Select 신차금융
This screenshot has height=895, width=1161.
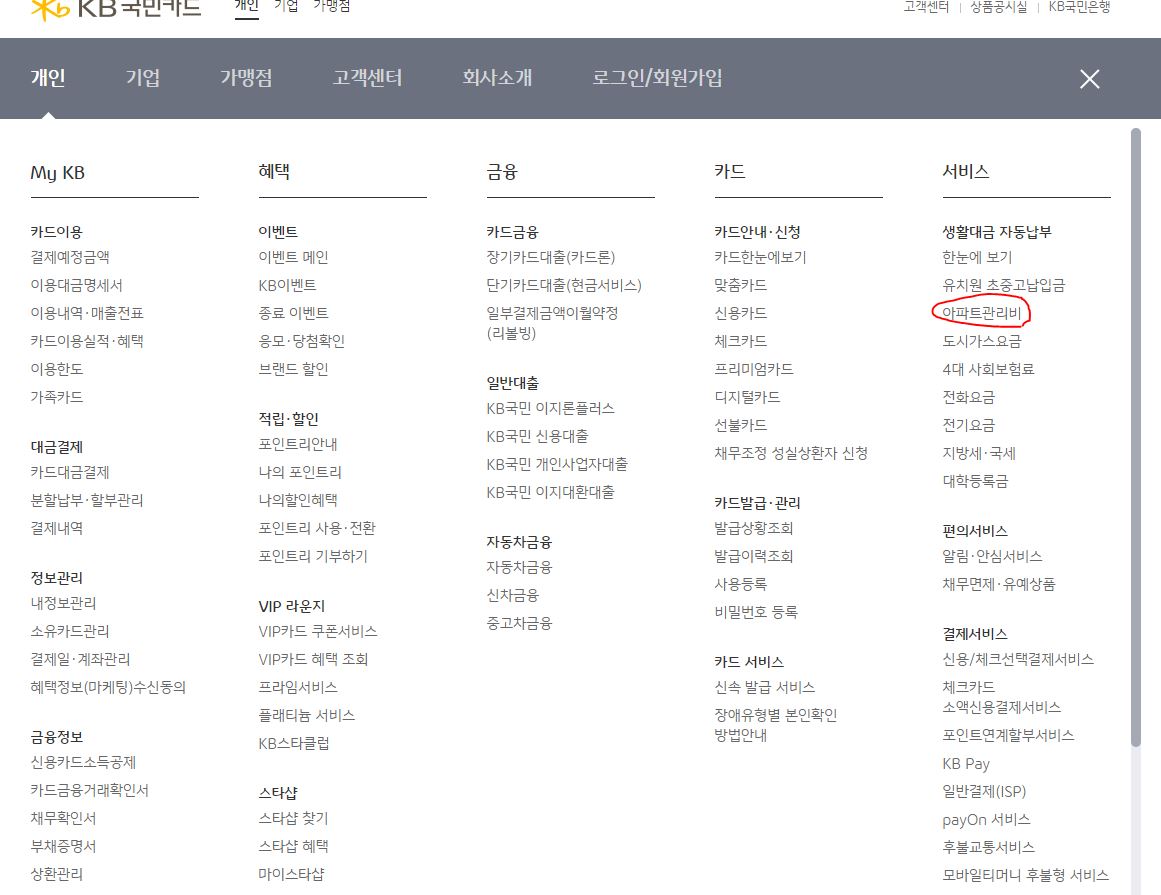click(x=512, y=595)
